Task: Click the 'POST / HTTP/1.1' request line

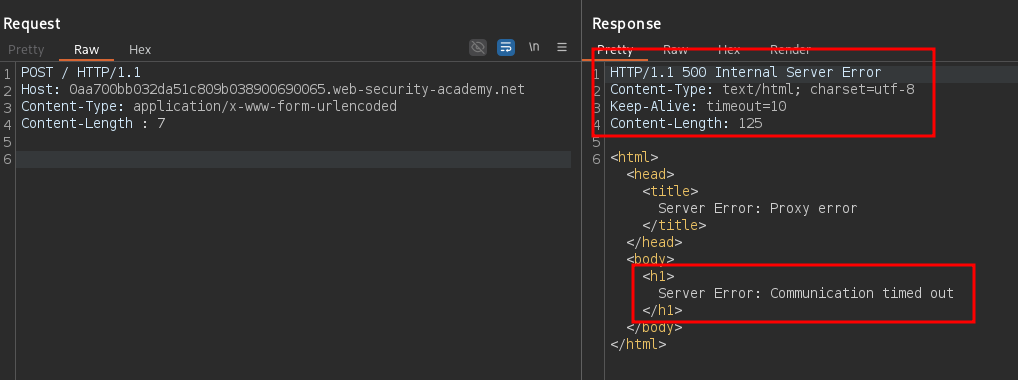Action: click(81, 72)
